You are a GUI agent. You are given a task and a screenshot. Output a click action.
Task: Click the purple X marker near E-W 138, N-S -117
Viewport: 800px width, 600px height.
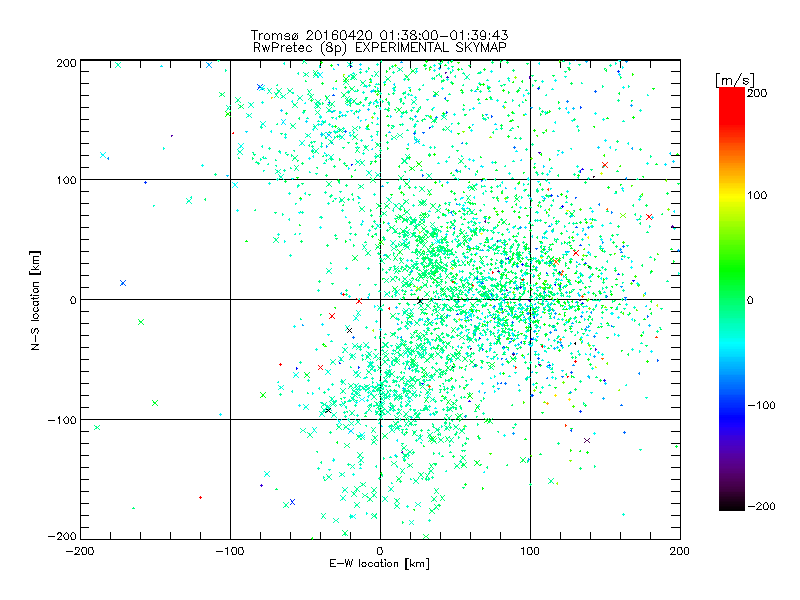pyautogui.click(x=587, y=440)
